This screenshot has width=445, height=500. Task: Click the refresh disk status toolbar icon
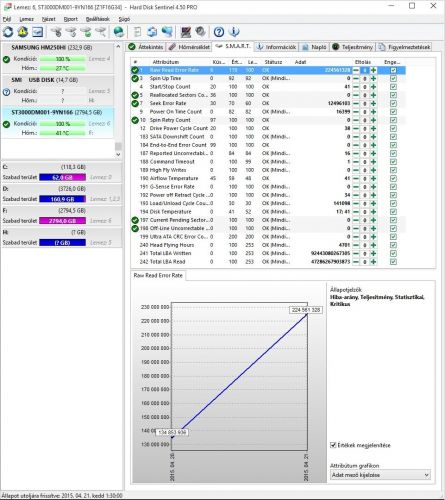pyautogui.click(x=8, y=32)
